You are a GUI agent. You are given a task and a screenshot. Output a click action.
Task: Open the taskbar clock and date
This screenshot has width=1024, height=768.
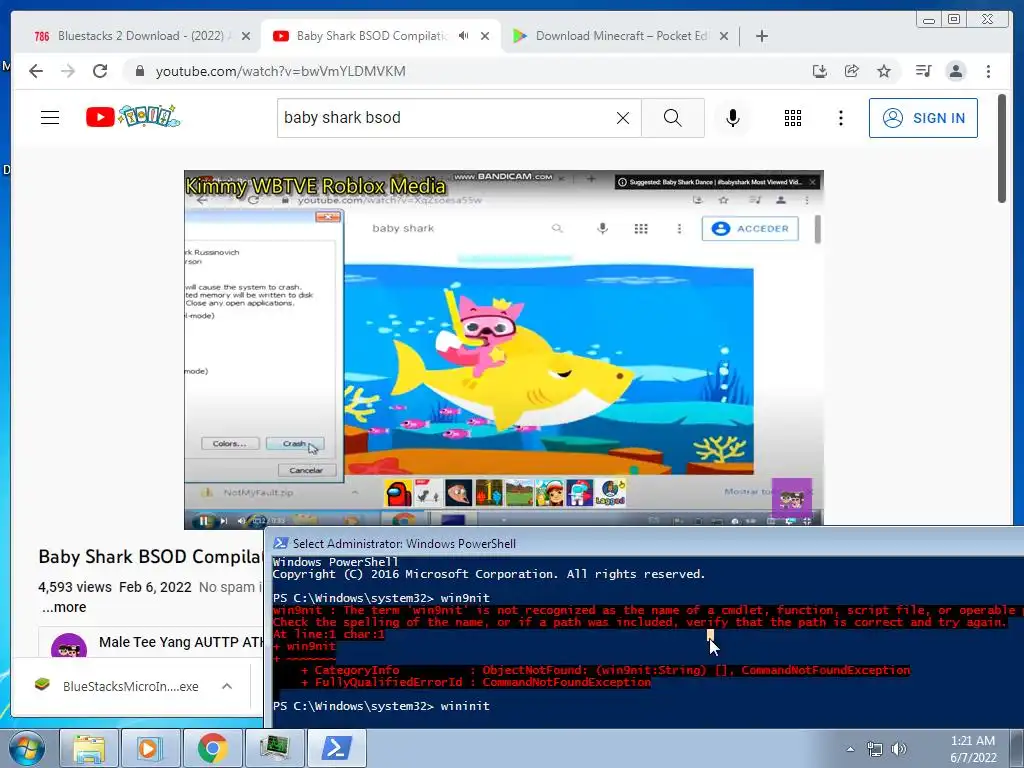[x=973, y=749]
